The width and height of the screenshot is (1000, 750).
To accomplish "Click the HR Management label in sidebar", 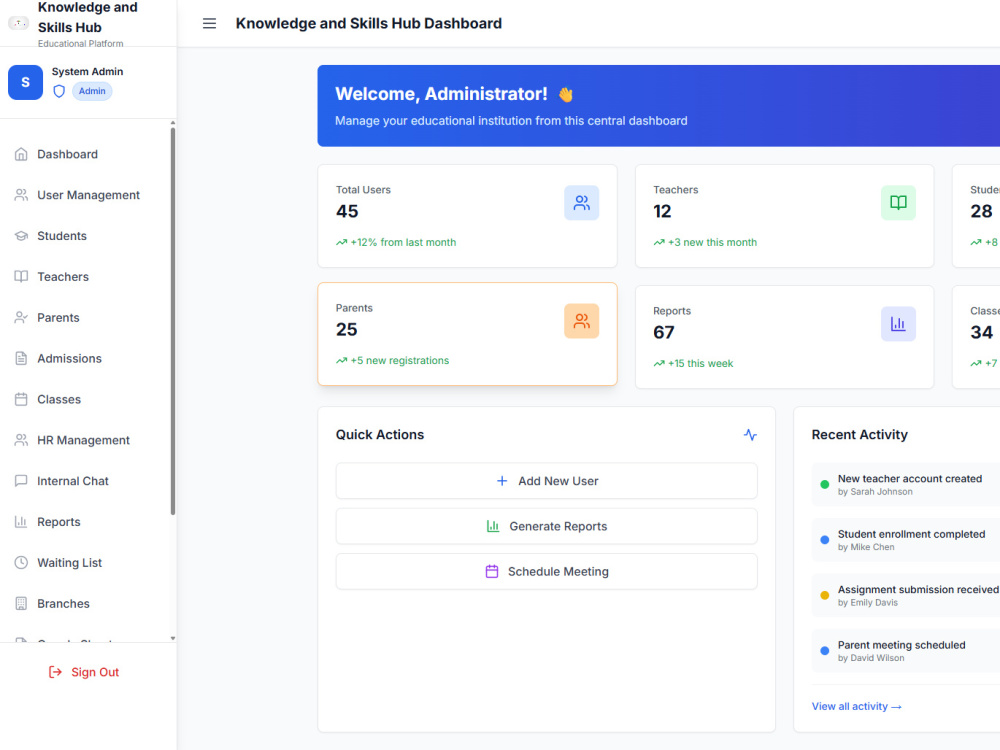I will [x=84, y=440].
